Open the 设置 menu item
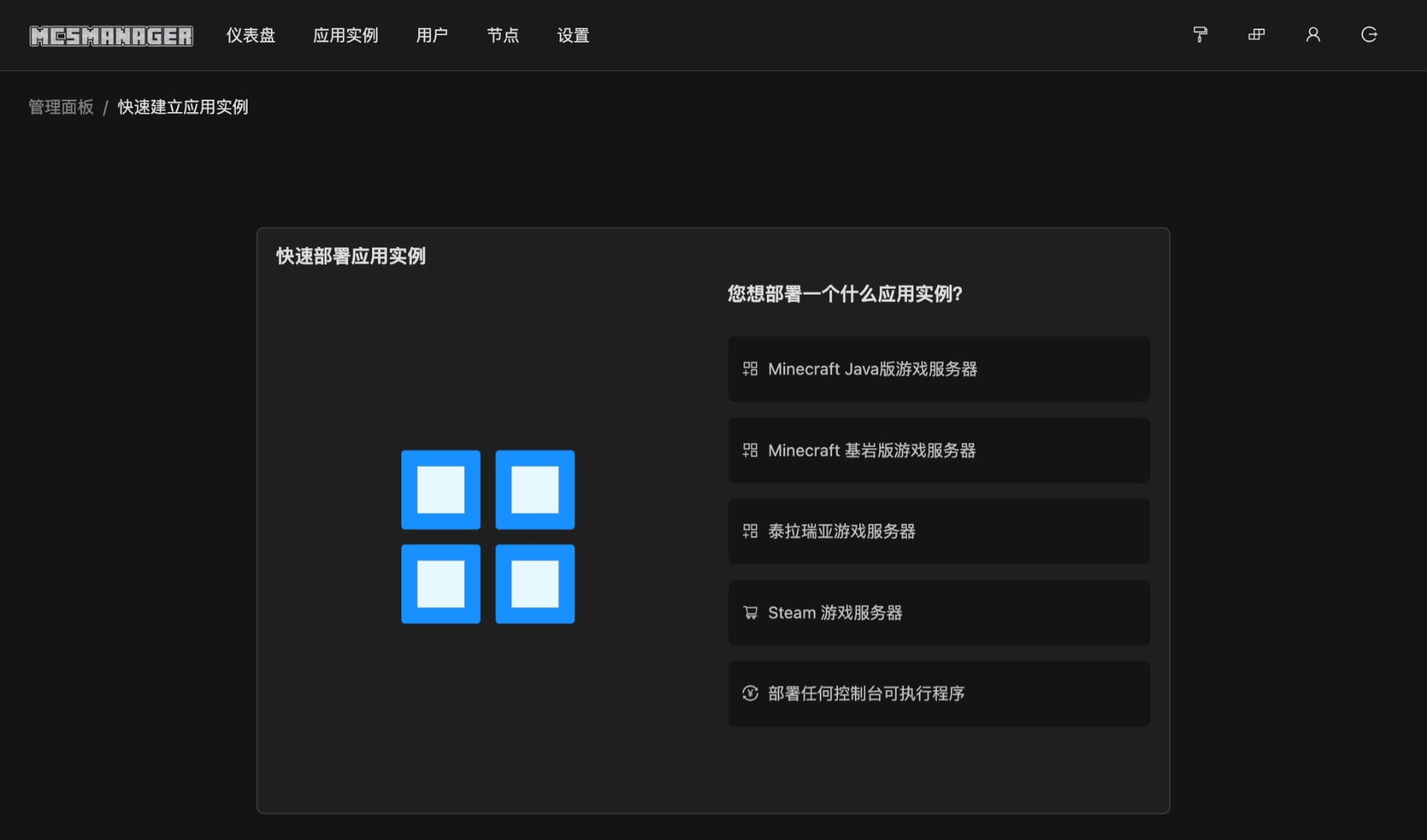The width and height of the screenshot is (1427, 840). click(x=572, y=36)
